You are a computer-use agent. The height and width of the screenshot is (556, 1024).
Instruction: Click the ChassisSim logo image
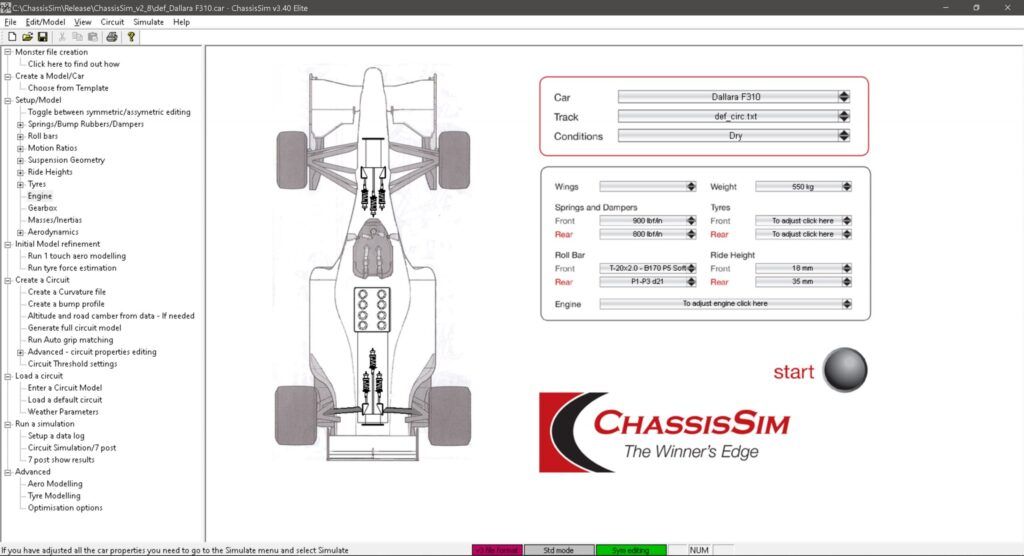665,432
